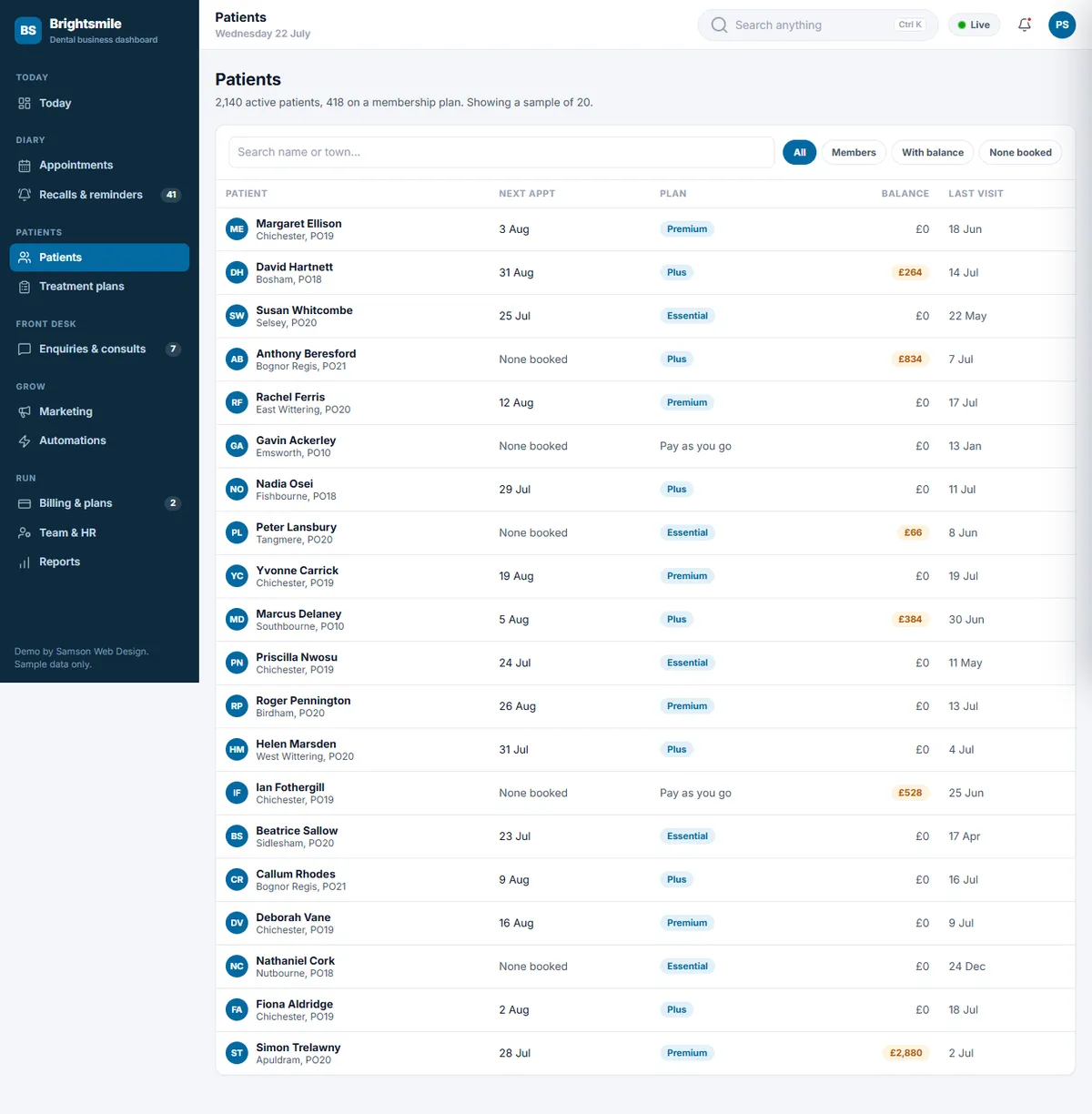Click the Recalls & reminders bell icon
The image size is (1092, 1114).
click(x=25, y=195)
